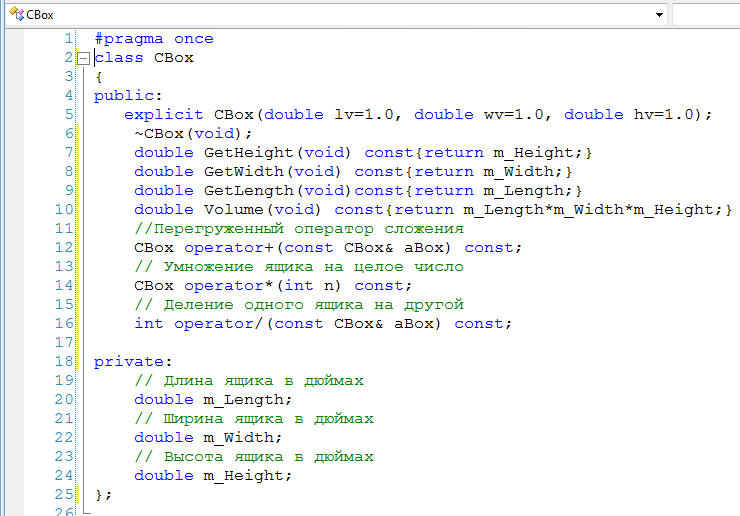Image resolution: width=740 pixels, height=516 pixels.
Task: Click line number 17 in the margin
Action: click(x=64, y=342)
